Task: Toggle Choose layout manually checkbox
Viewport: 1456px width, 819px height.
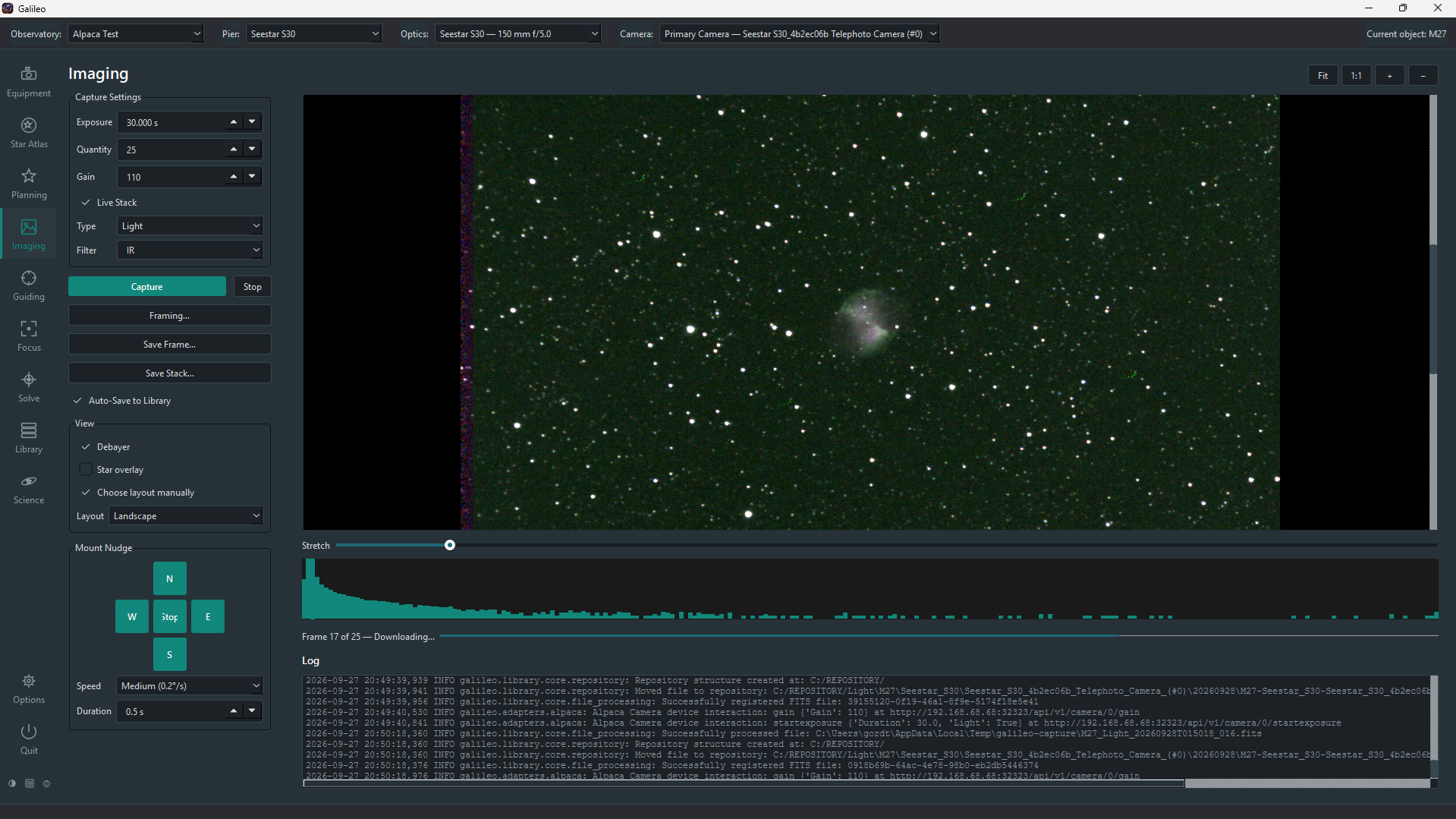Action: 86,493
